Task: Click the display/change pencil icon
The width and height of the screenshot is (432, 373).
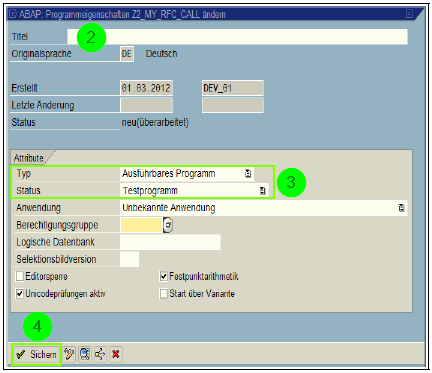Action: coord(69,354)
